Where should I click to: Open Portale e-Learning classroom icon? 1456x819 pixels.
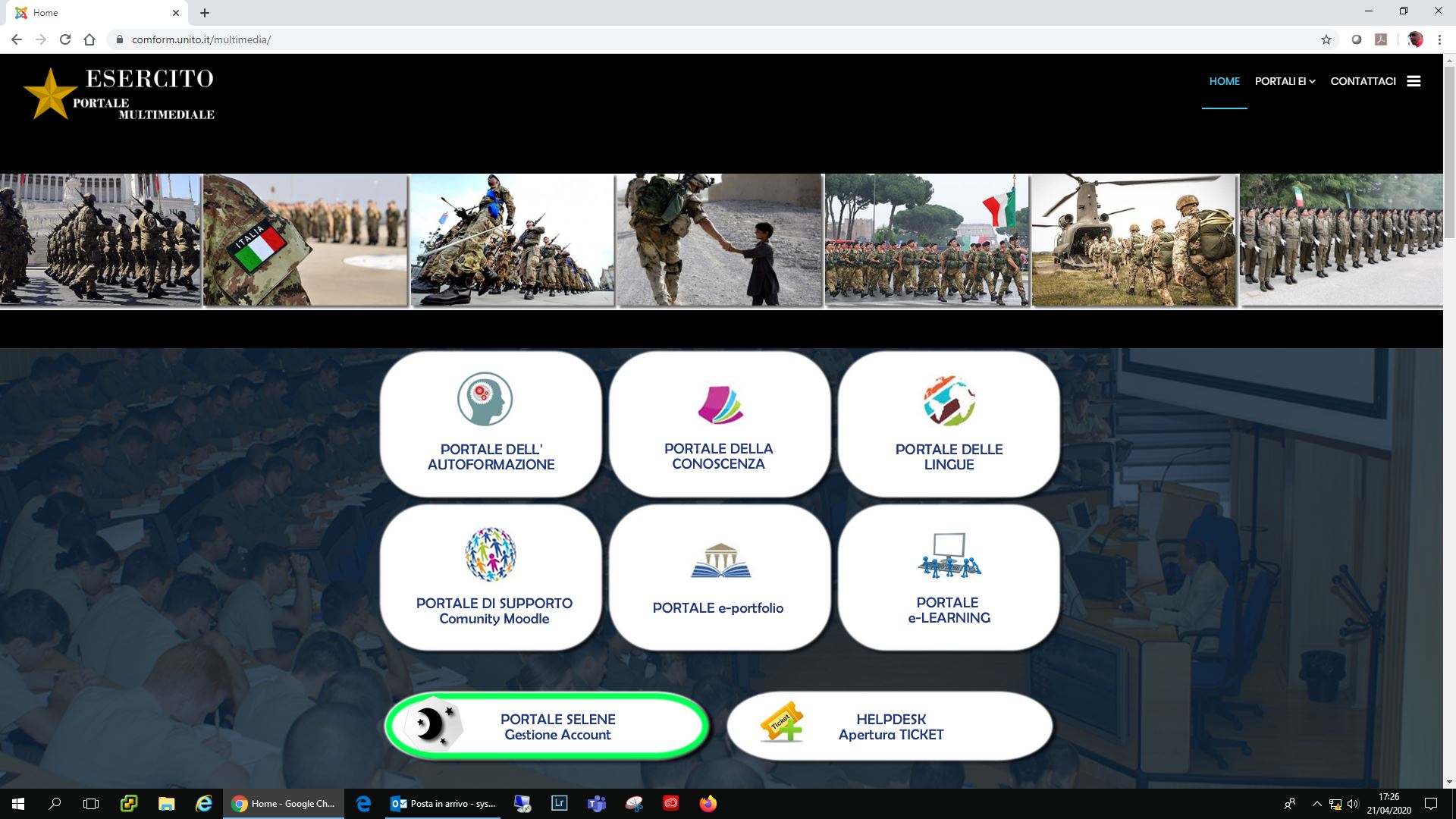949,555
